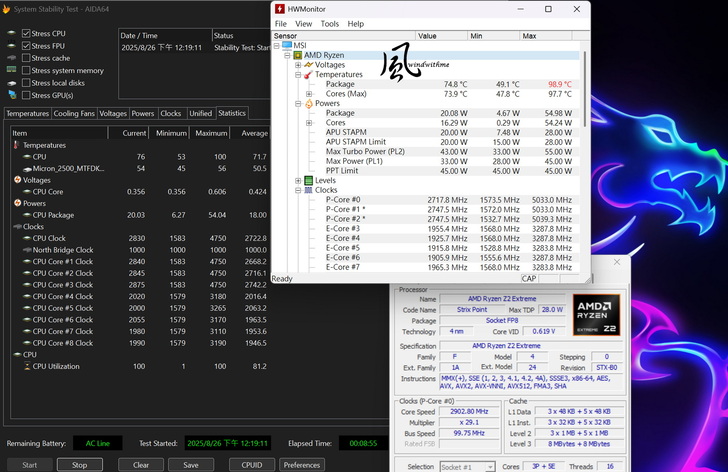Disable the Stress CPU checkbox
The image size is (728, 472).
26,34
